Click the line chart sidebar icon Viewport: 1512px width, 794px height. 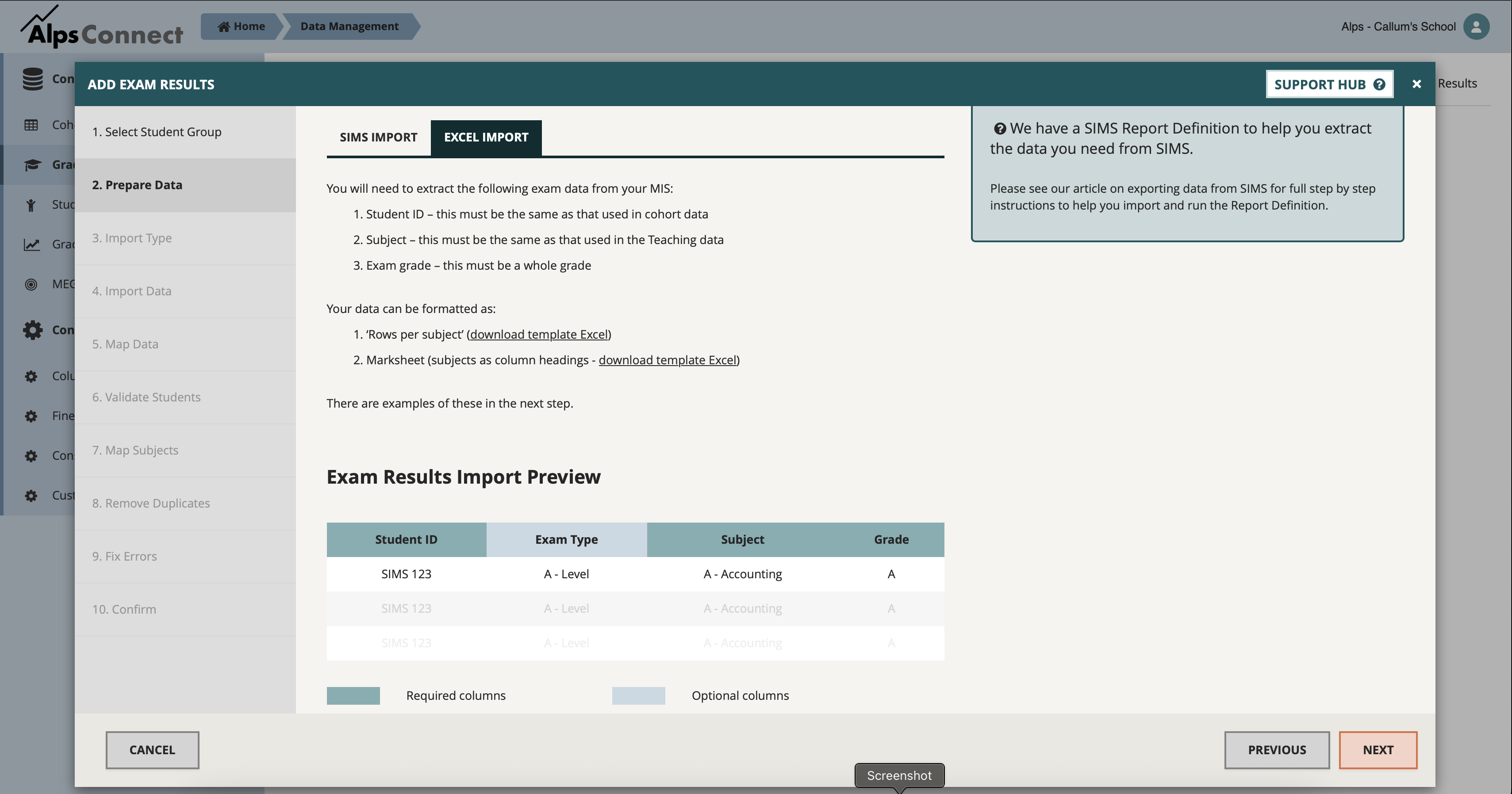[31, 244]
